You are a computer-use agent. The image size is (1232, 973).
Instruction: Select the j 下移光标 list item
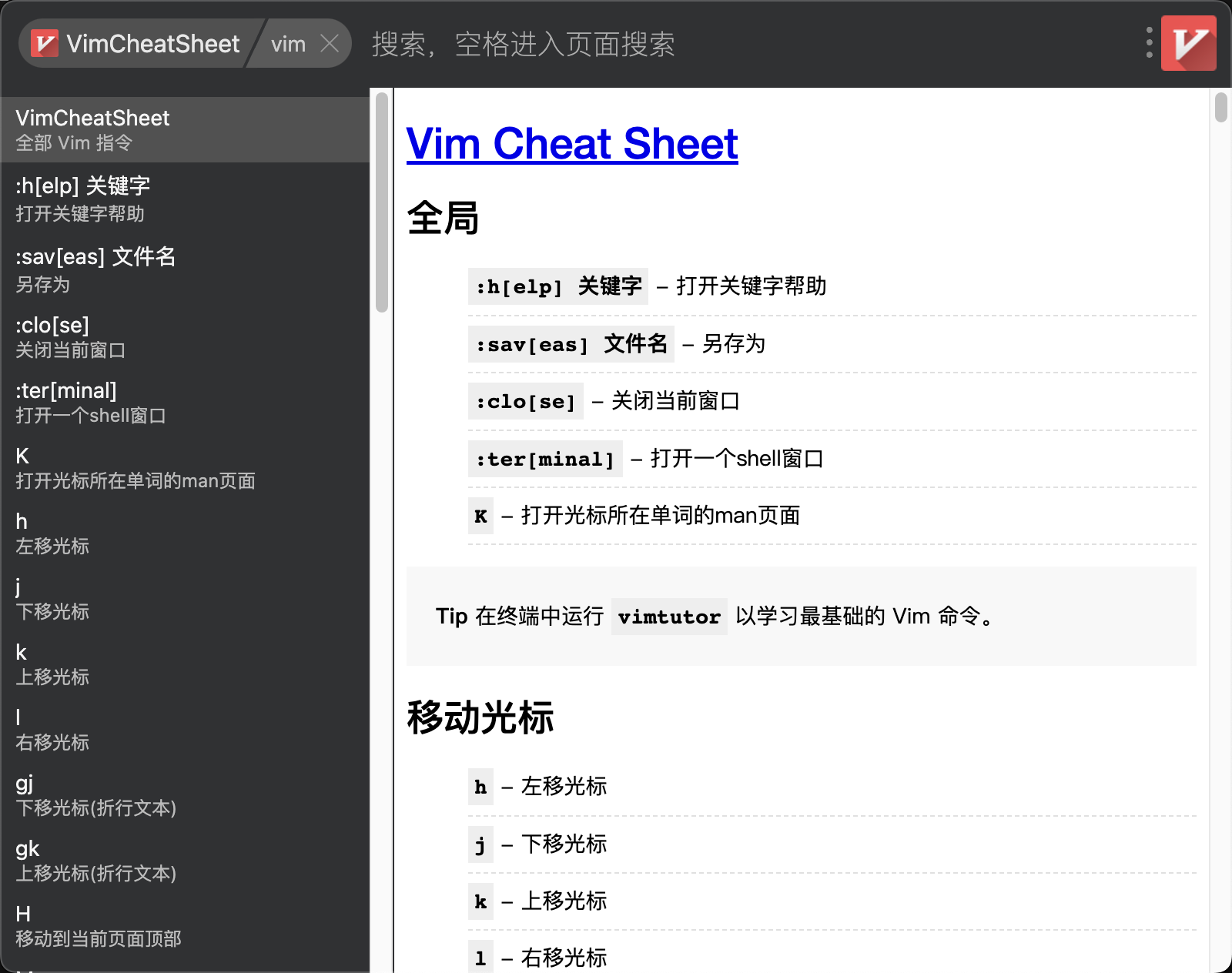[x=185, y=598]
